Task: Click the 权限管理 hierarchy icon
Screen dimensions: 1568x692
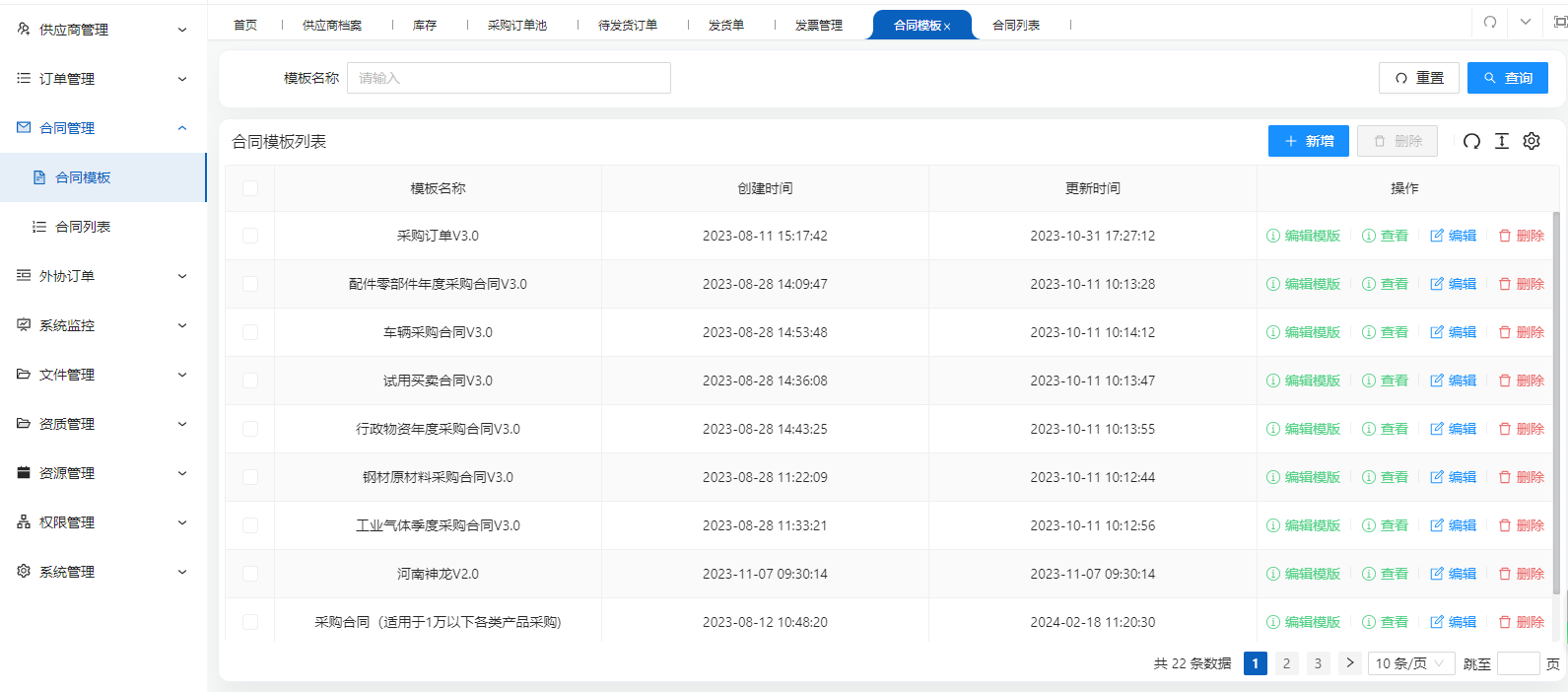Action: coord(24,521)
